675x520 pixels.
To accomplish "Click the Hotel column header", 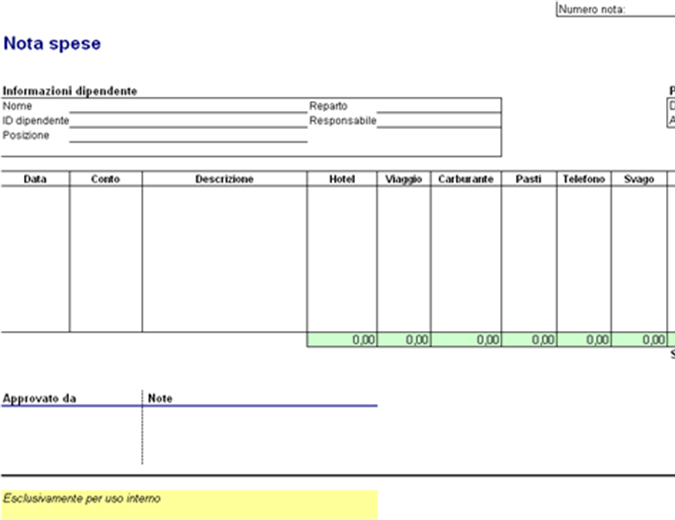I will (x=342, y=179).
